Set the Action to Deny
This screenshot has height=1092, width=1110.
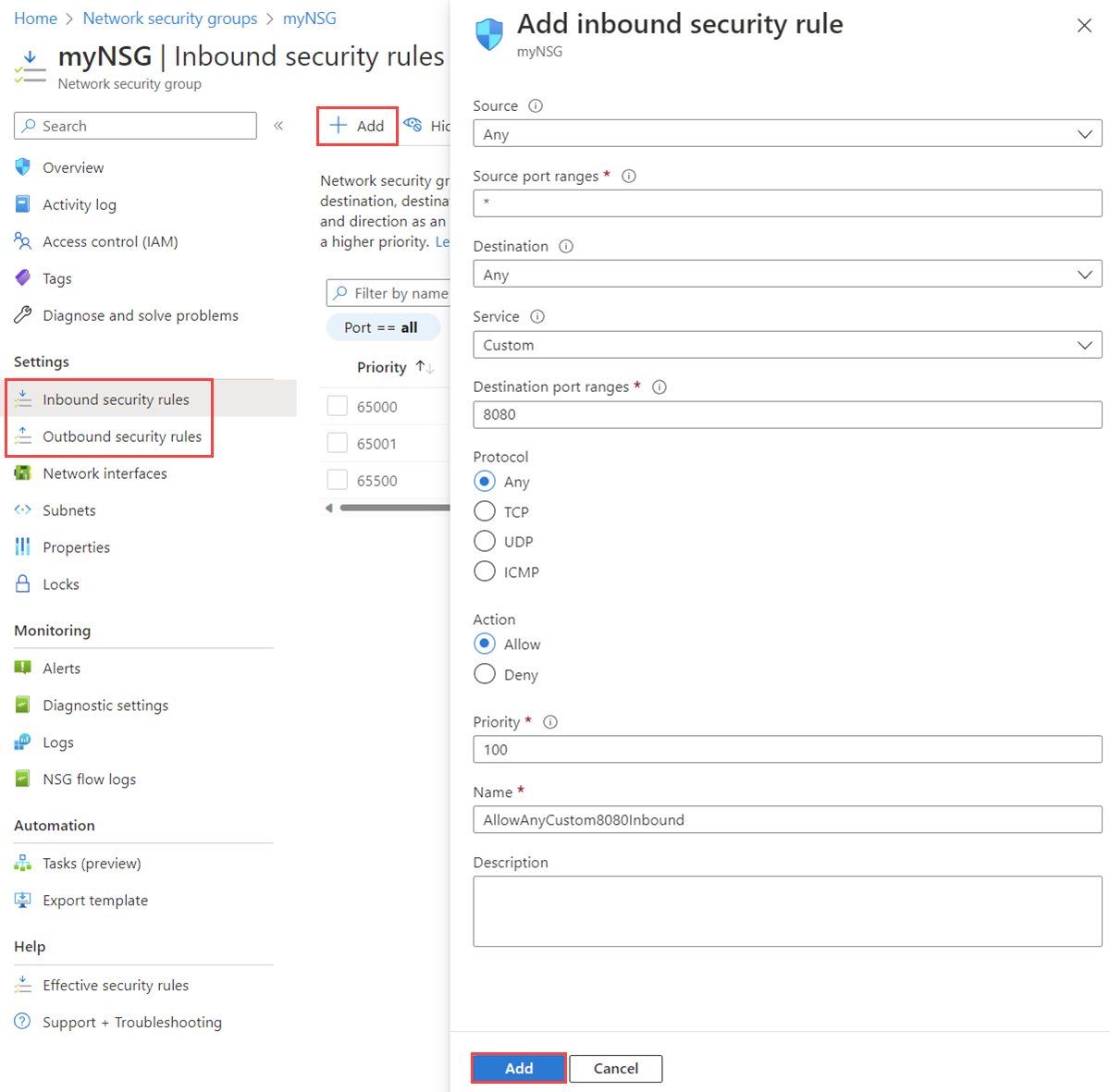click(484, 674)
